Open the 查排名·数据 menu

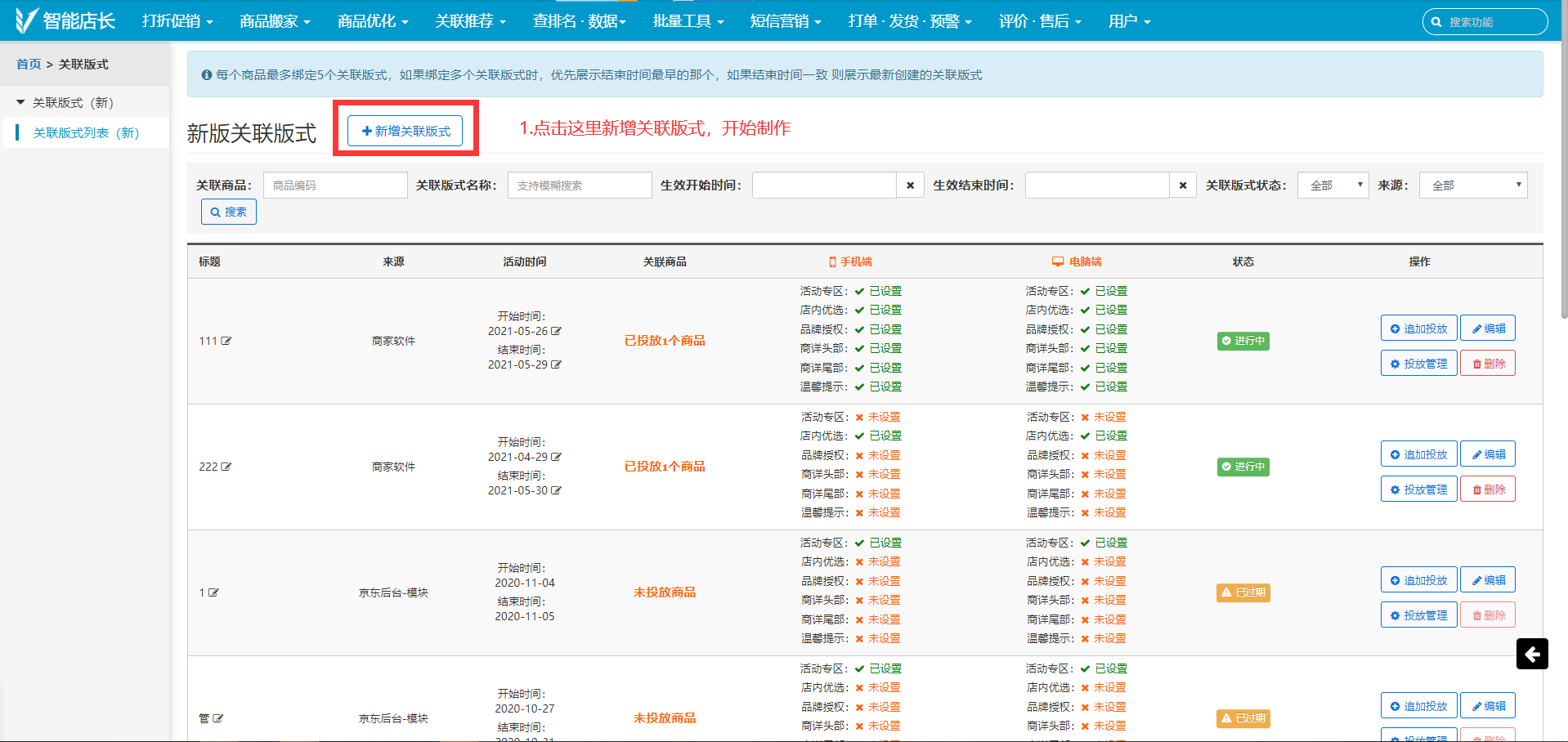click(x=579, y=21)
